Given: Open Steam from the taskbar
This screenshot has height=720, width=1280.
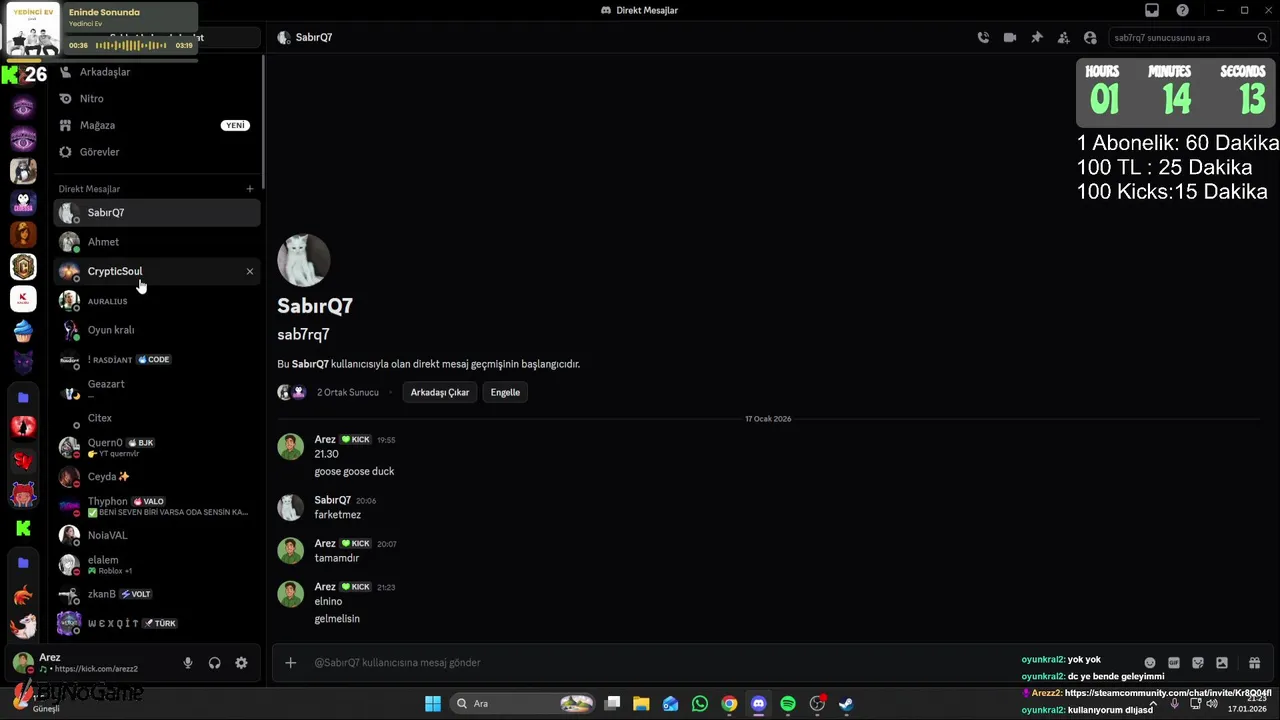Looking at the screenshot, I should (x=846, y=704).
